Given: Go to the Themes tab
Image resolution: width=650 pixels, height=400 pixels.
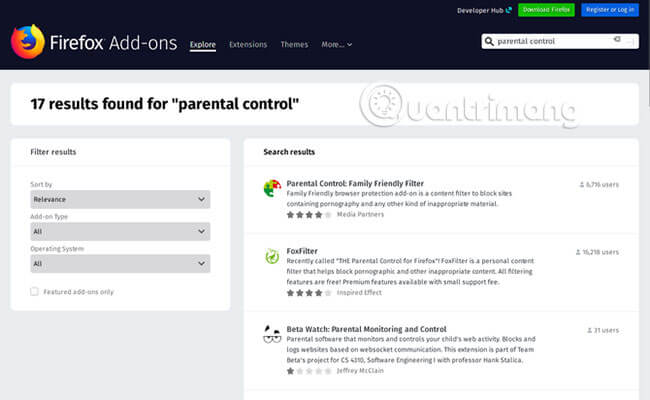Looking at the screenshot, I should coord(294,45).
